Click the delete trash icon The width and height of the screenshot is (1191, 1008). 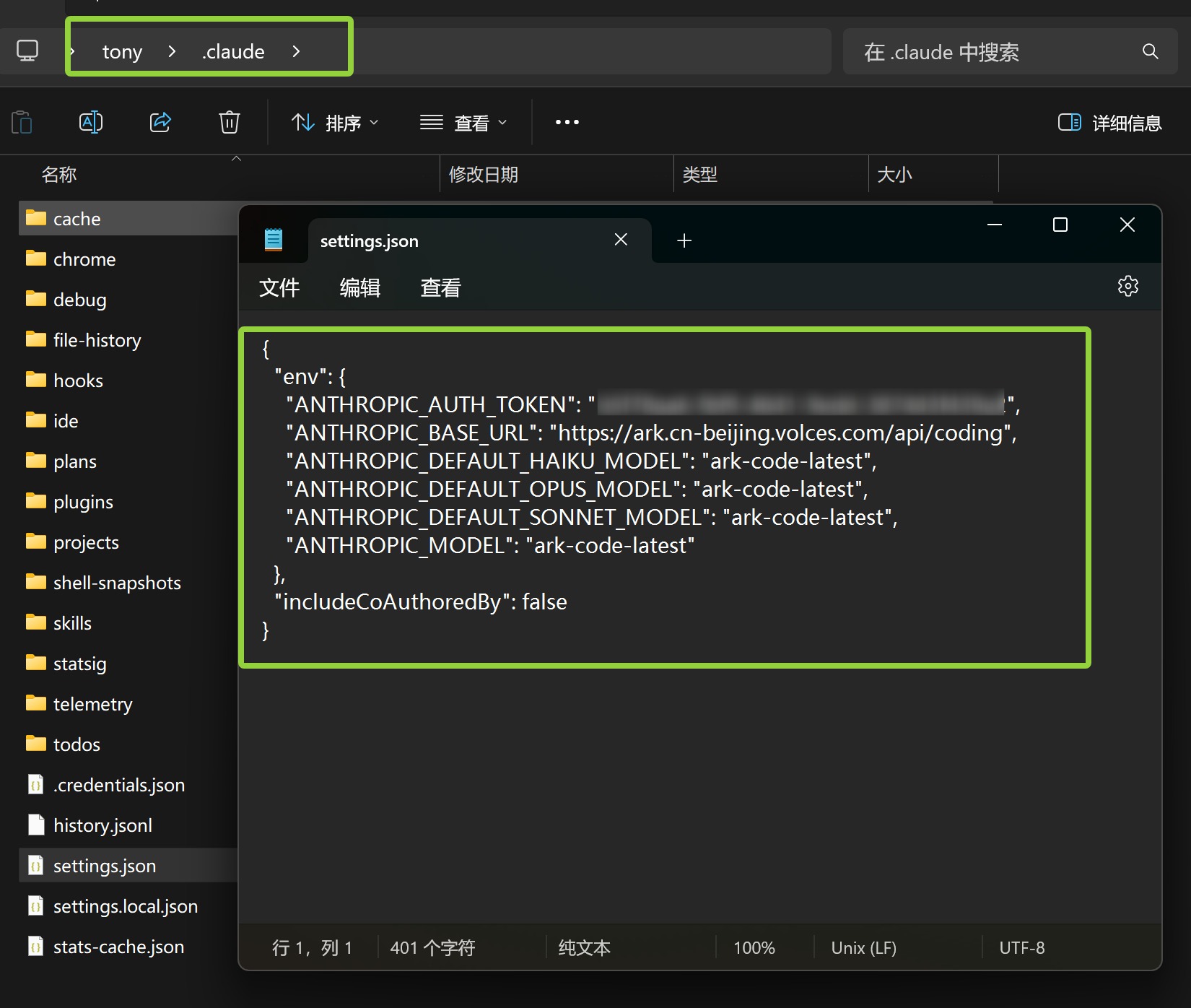coord(229,122)
